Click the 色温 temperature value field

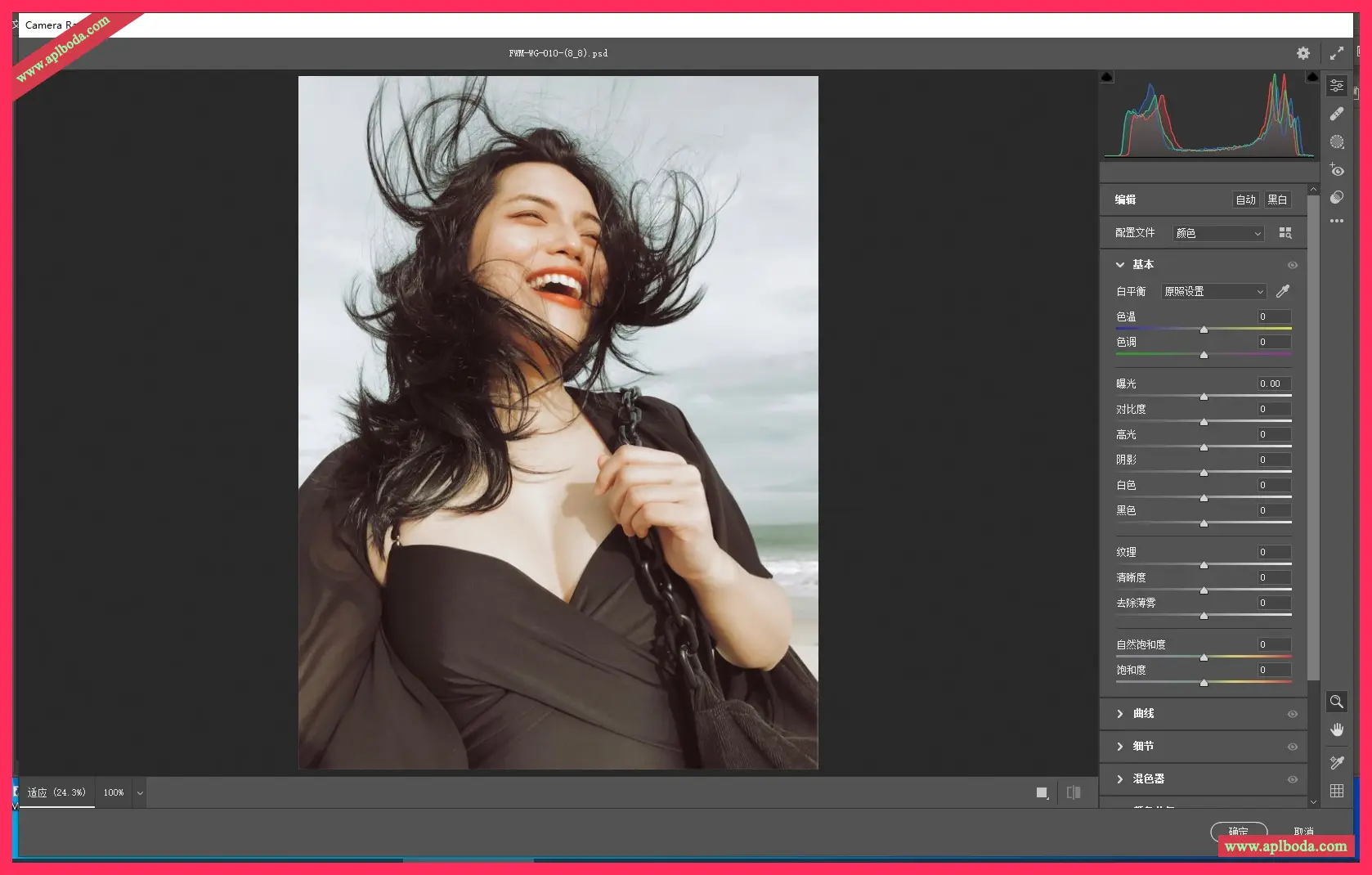coord(1274,316)
